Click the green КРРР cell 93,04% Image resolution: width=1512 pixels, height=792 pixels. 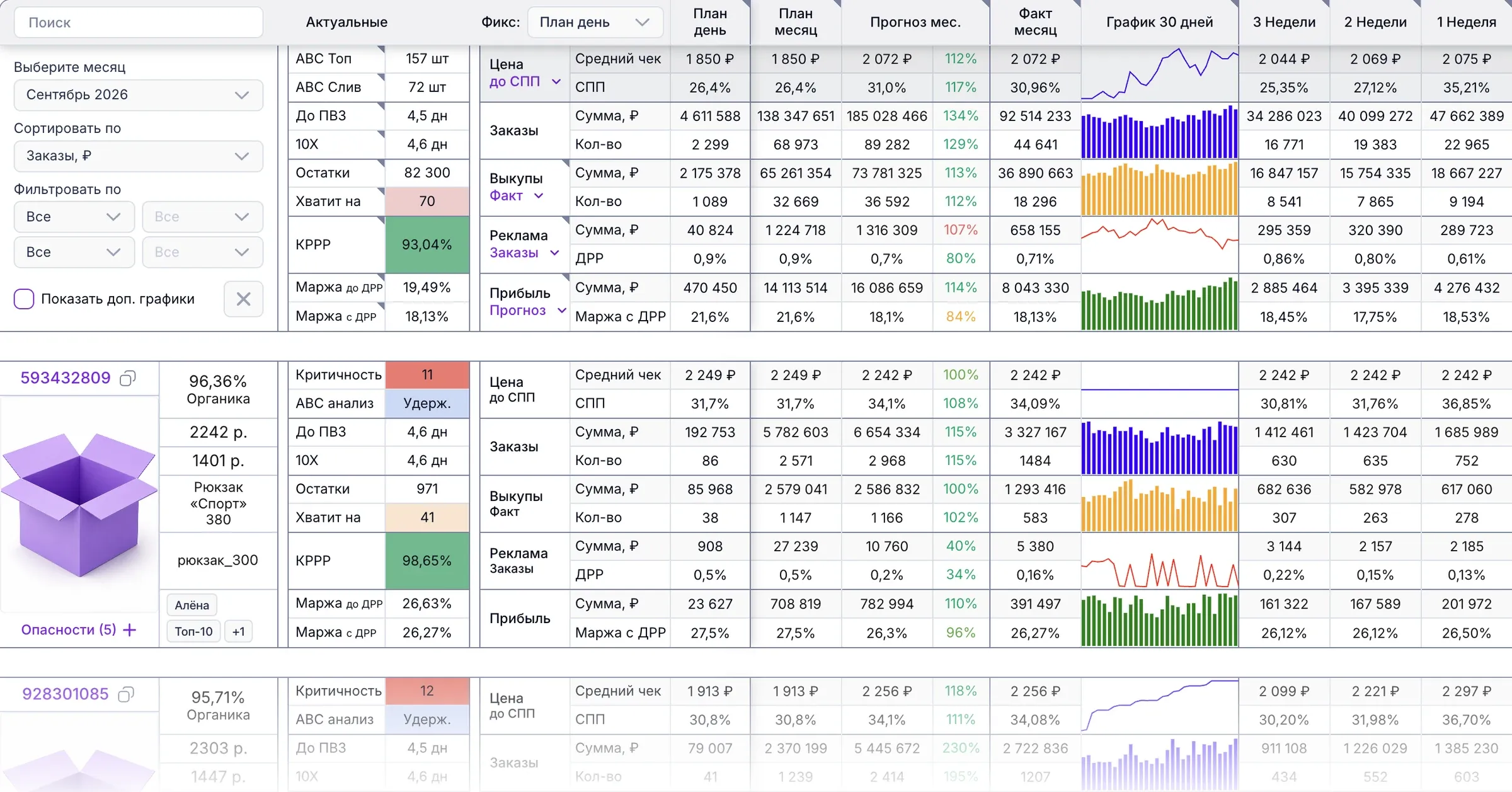427,244
